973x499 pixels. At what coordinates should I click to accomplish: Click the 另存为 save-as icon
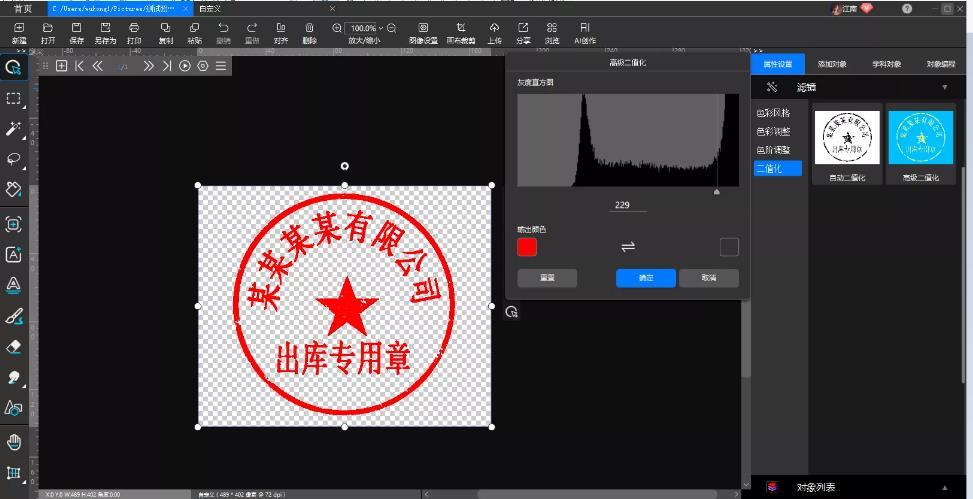click(105, 28)
